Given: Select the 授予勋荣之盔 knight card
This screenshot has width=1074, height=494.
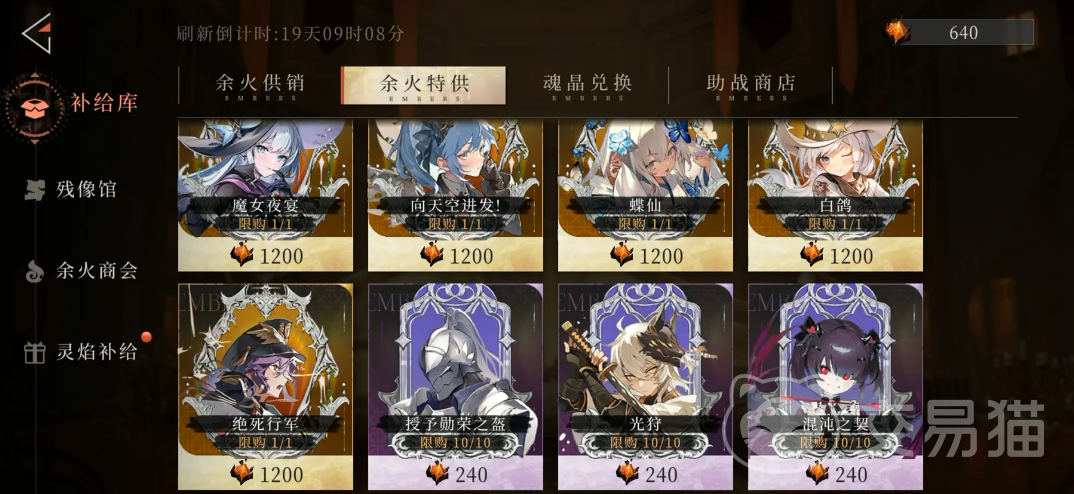Looking at the screenshot, I should click(x=455, y=386).
